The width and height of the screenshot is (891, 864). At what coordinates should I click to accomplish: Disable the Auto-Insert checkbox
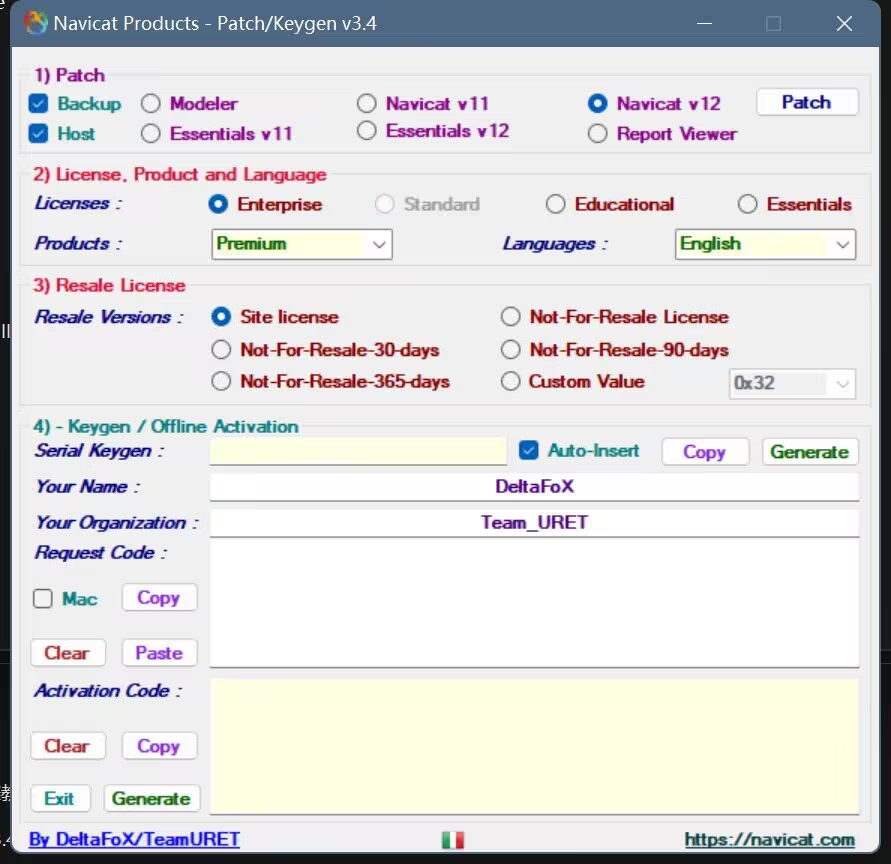[x=529, y=451]
